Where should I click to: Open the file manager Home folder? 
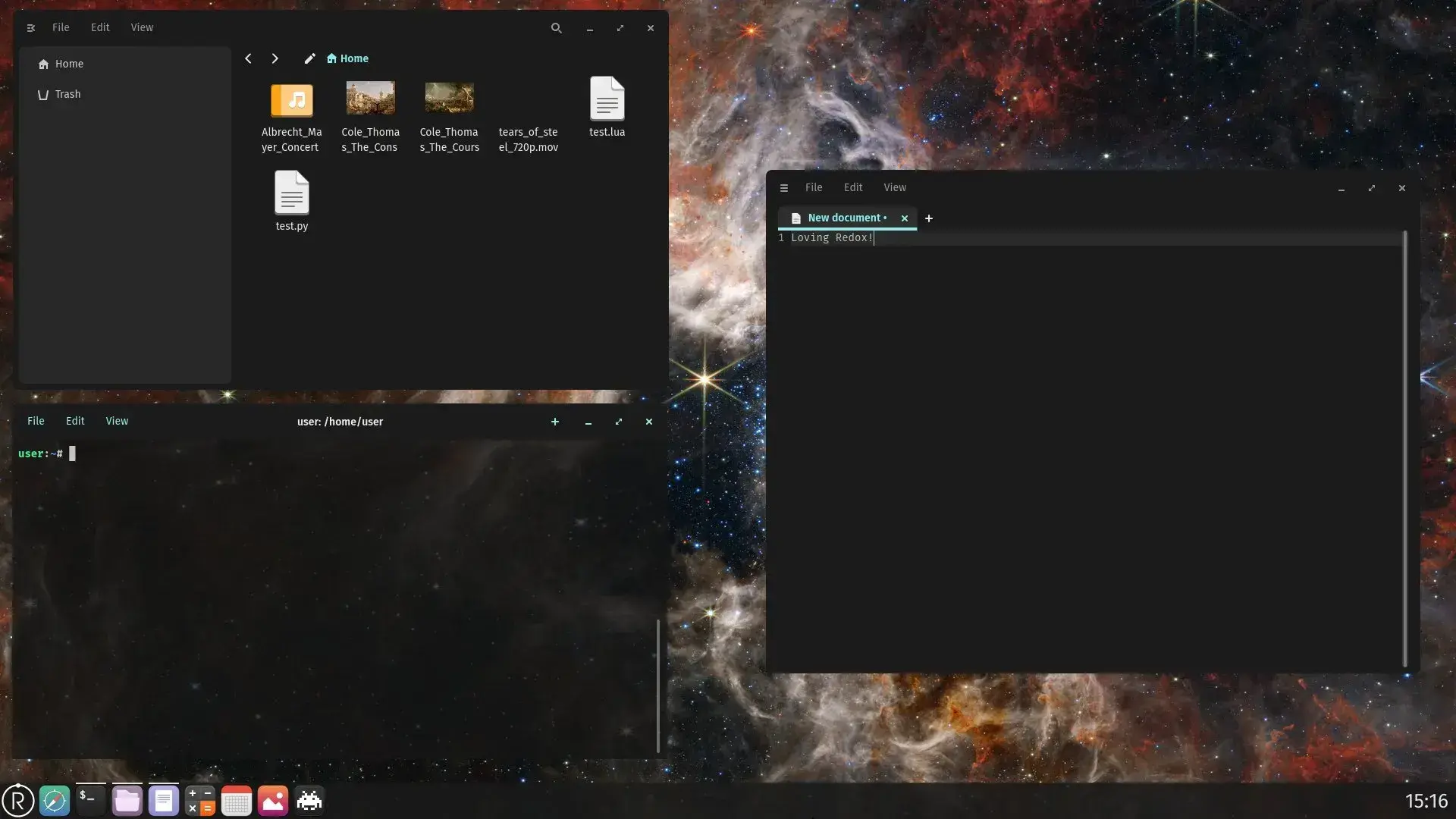(68, 63)
